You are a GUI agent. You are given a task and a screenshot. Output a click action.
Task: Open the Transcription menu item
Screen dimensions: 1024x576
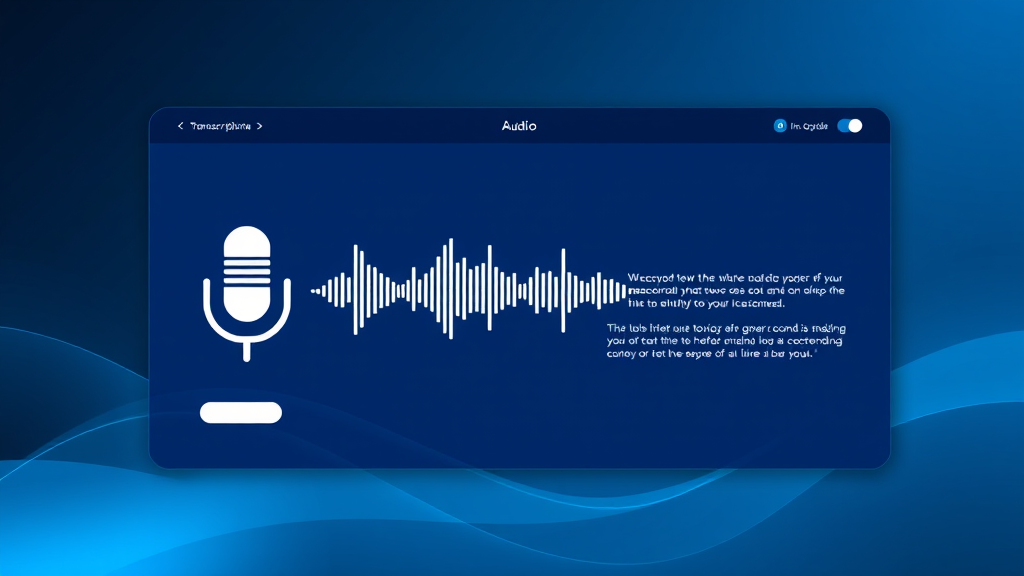(x=219, y=126)
